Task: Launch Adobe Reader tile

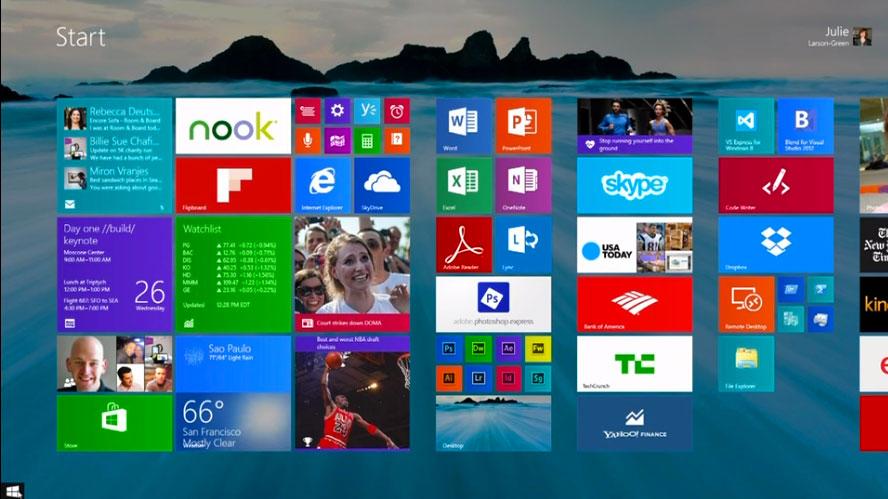Action: 464,245
